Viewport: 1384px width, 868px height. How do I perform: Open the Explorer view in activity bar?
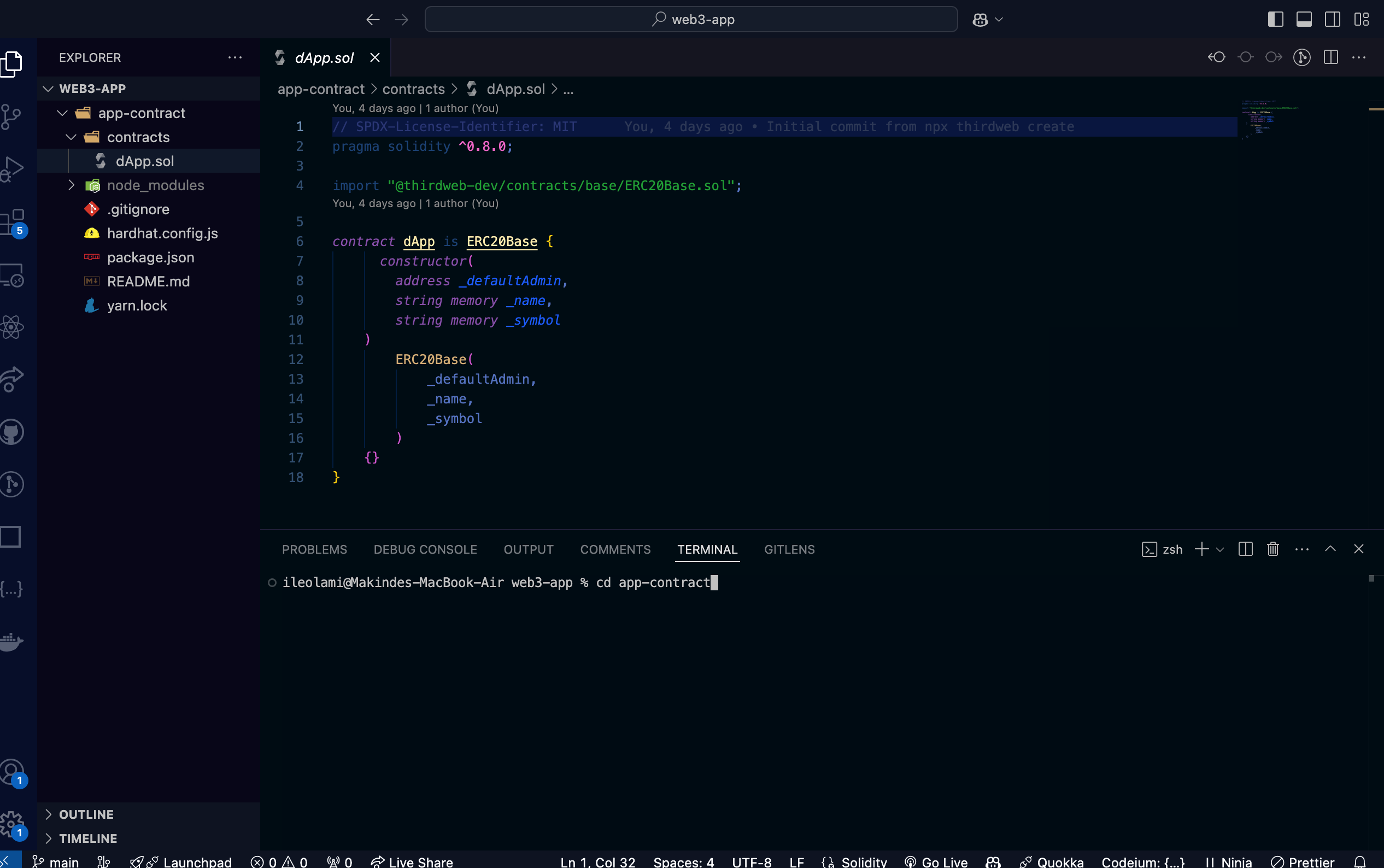pyautogui.click(x=11, y=63)
